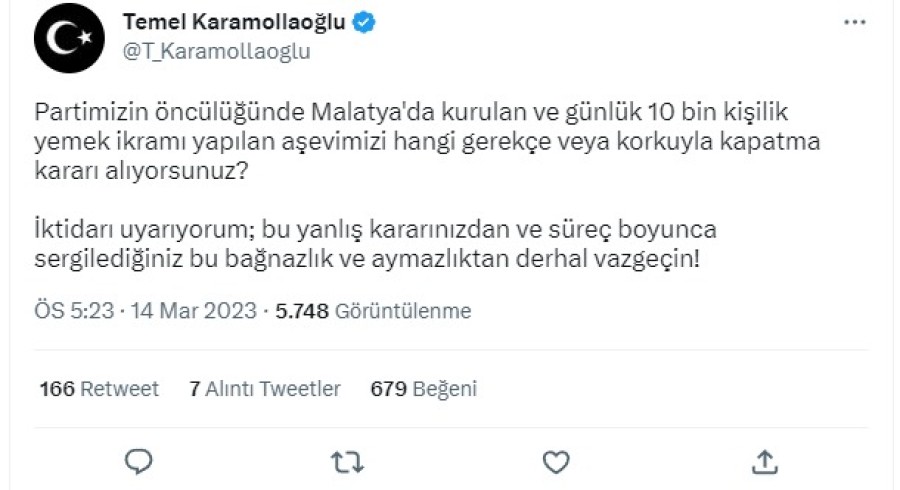
Task: Click the retweet arrows icon
Action: point(347,460)
